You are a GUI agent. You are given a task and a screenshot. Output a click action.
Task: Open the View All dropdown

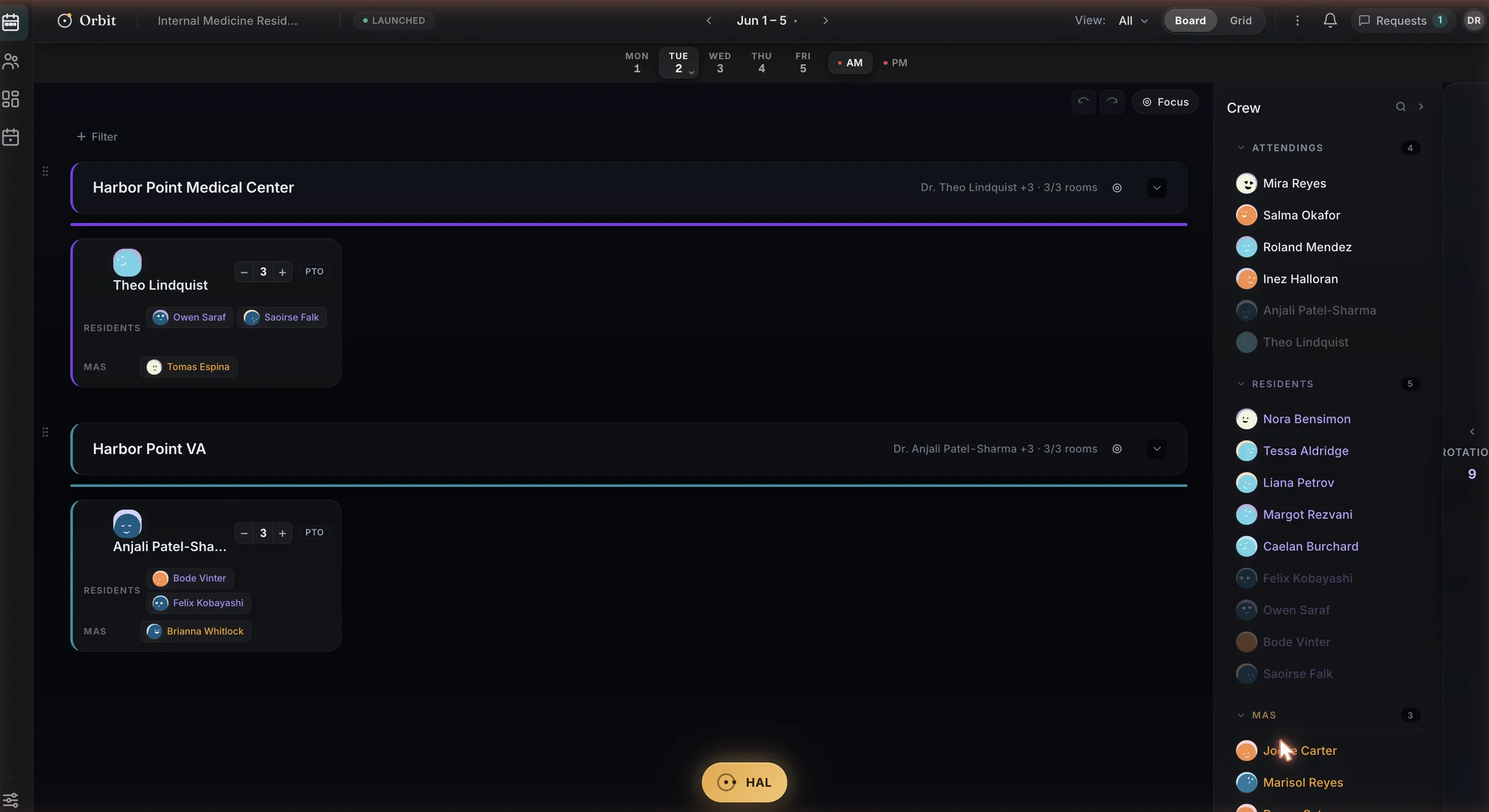click(1133, 20)
